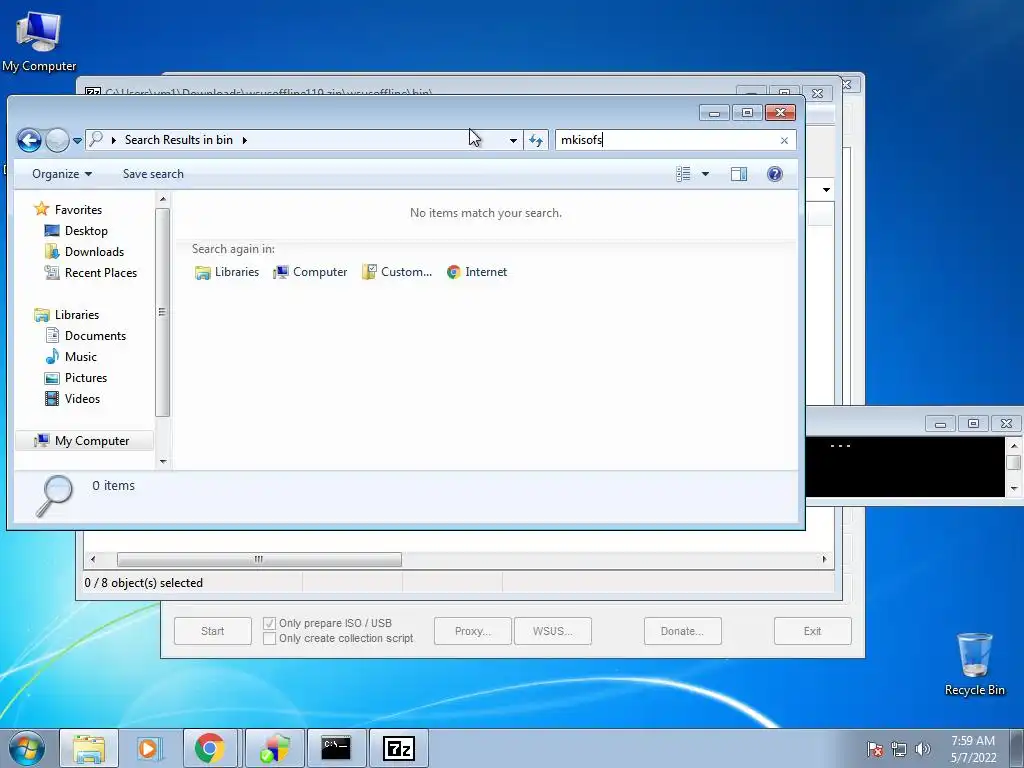Click Exit in WSUS Offline window
Image resolution: width=1024 pixels, height=768 pixels.
(812, 631)
